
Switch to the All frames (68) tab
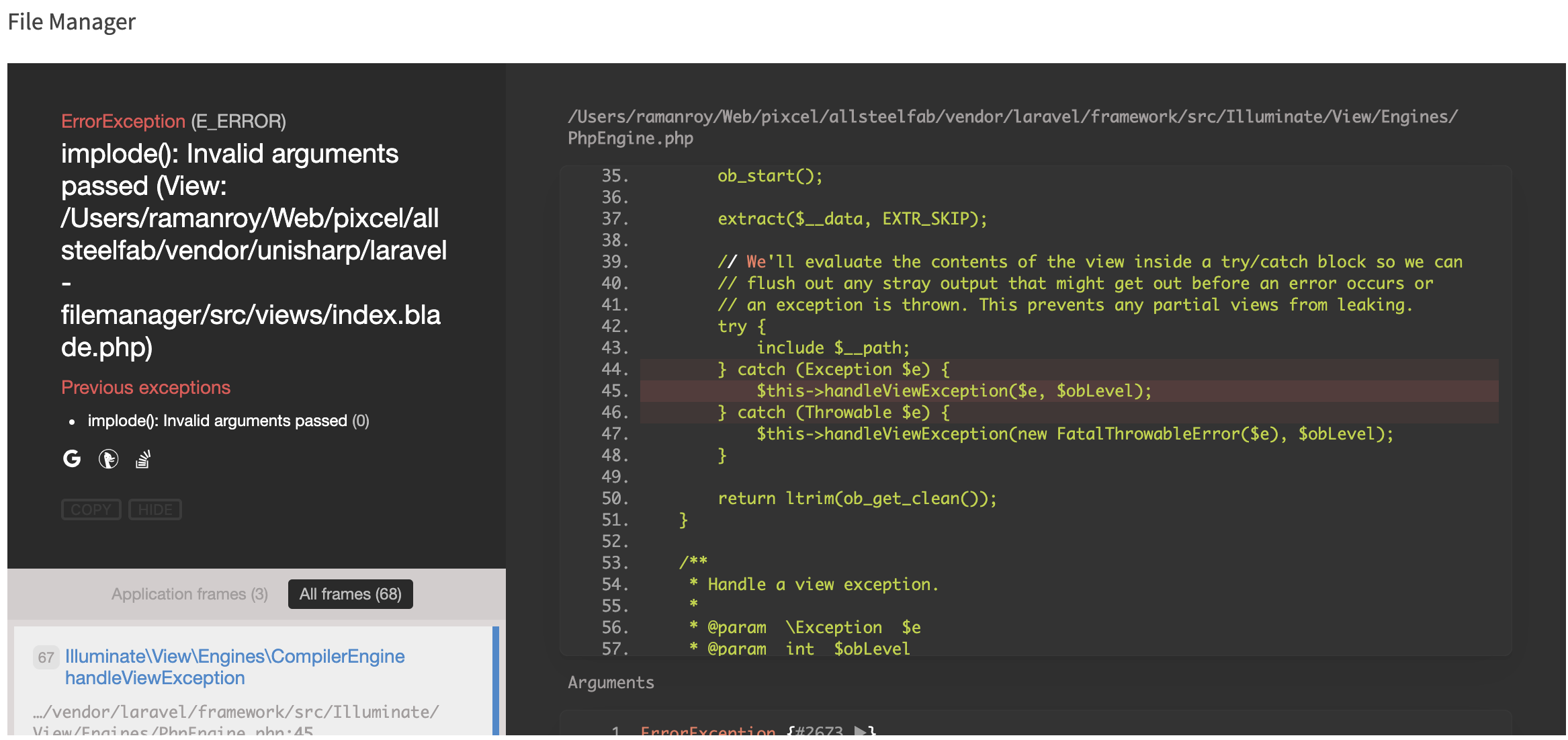tap(350, 593)
